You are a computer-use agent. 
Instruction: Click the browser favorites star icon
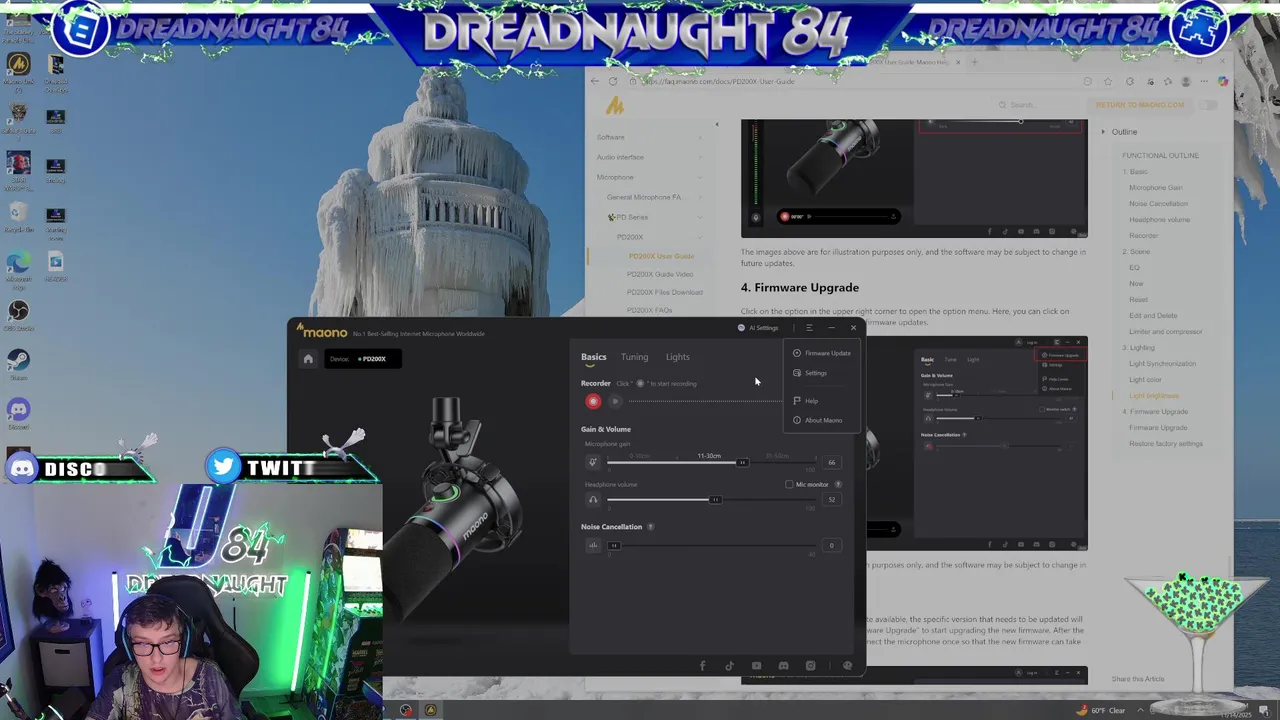[x=1108, y=81]
